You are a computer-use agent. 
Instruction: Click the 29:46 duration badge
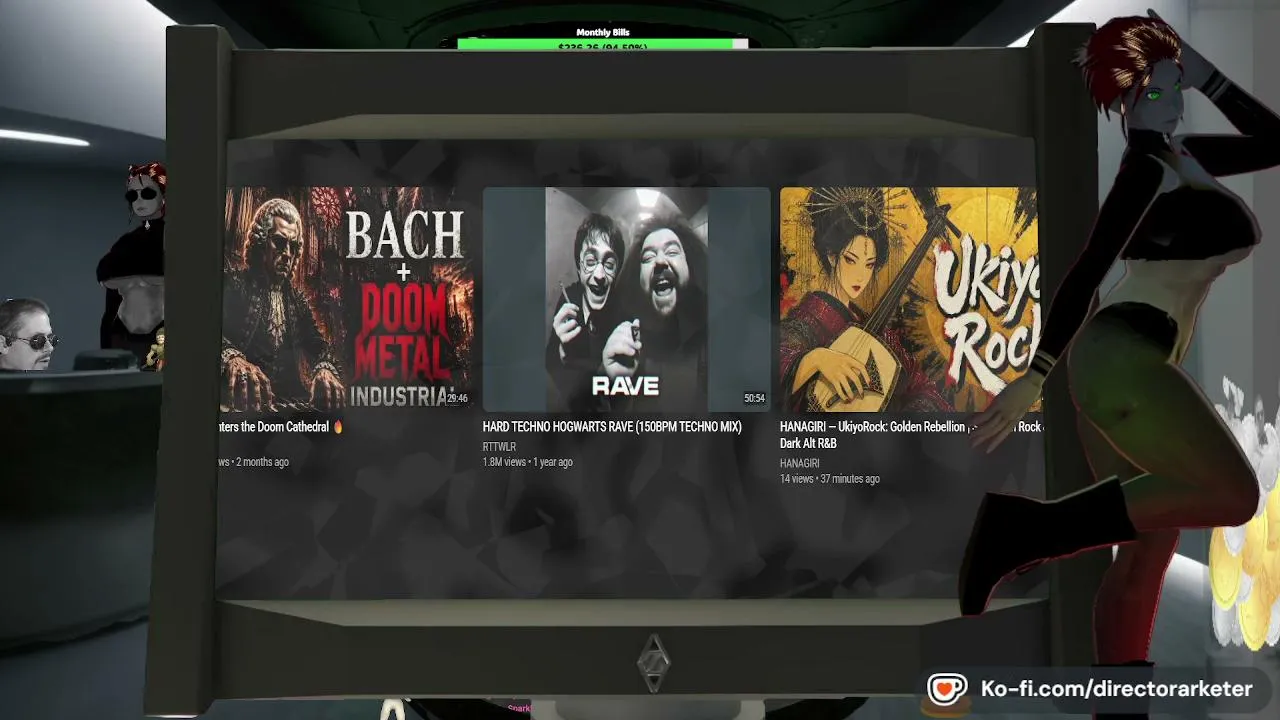[x=457, y=398]
